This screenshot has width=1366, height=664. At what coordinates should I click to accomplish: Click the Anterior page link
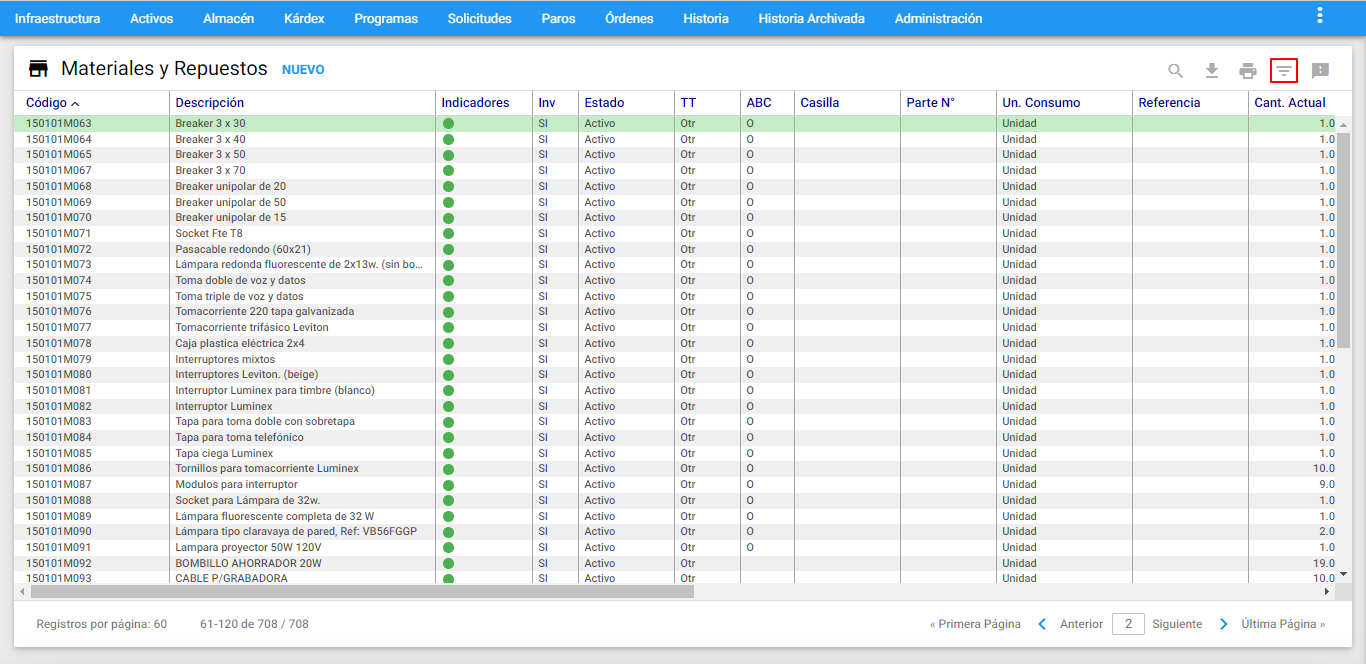pyautogui.click(x=1081, y=624)
